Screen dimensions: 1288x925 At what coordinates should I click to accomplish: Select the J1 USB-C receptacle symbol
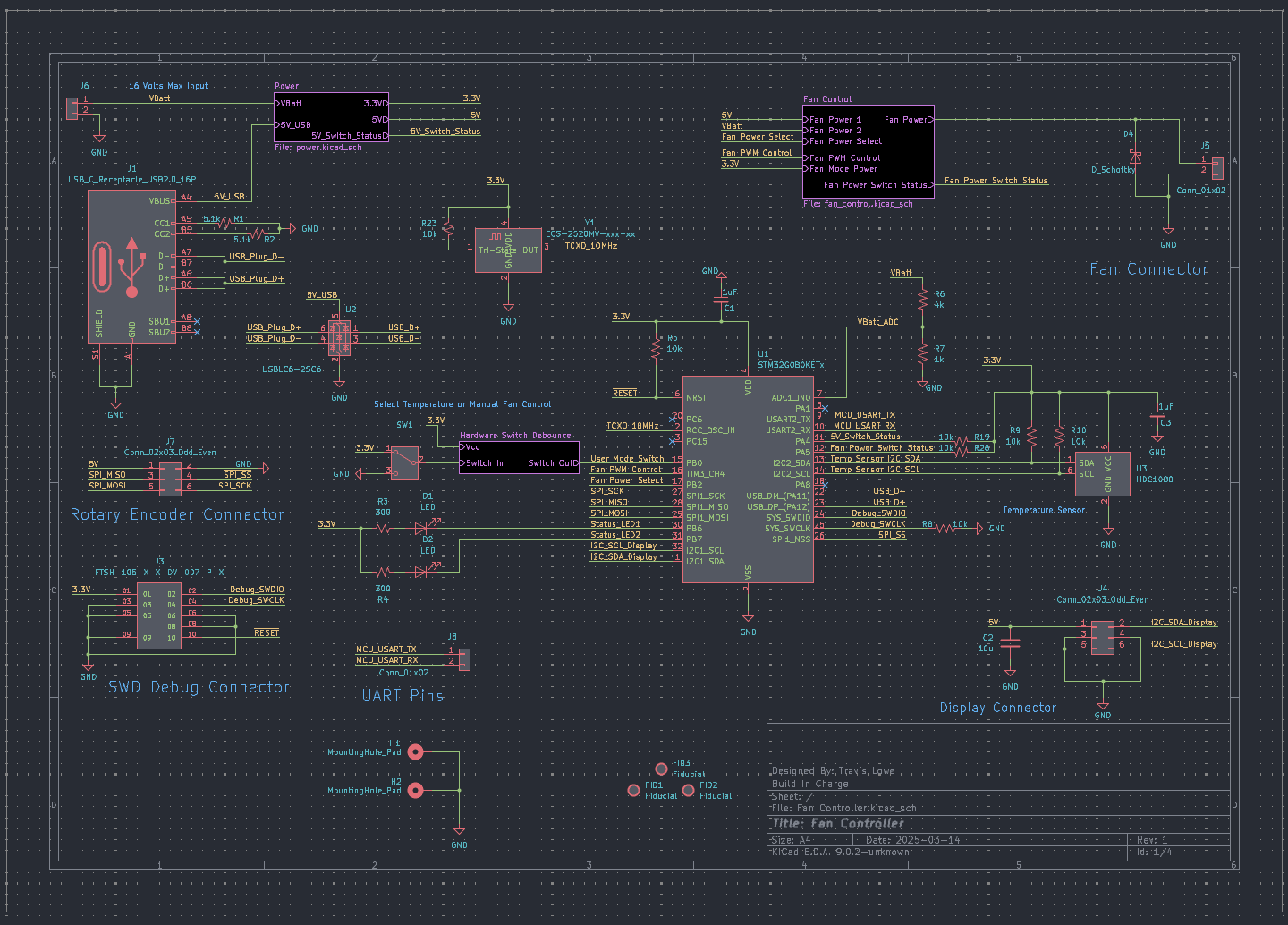[x=131, y=266]
